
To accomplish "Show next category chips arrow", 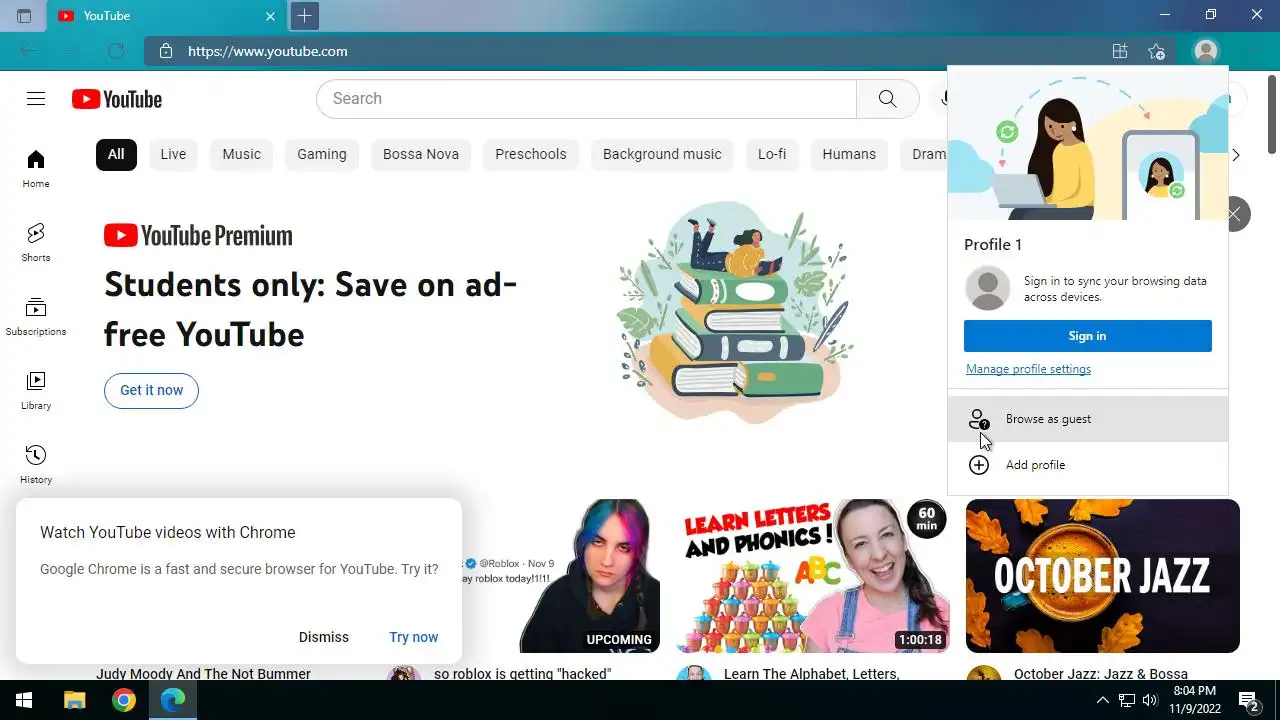I will coord(1236,154).
